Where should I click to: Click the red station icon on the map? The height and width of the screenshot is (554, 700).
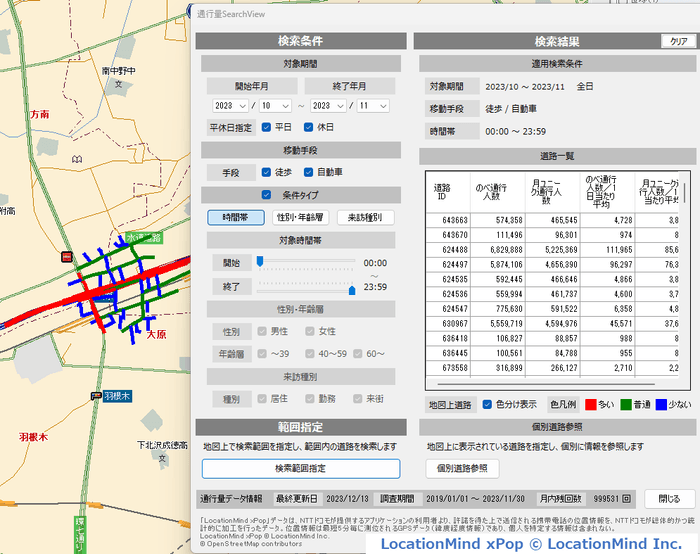pyautogui.click(x=66, y=256)
